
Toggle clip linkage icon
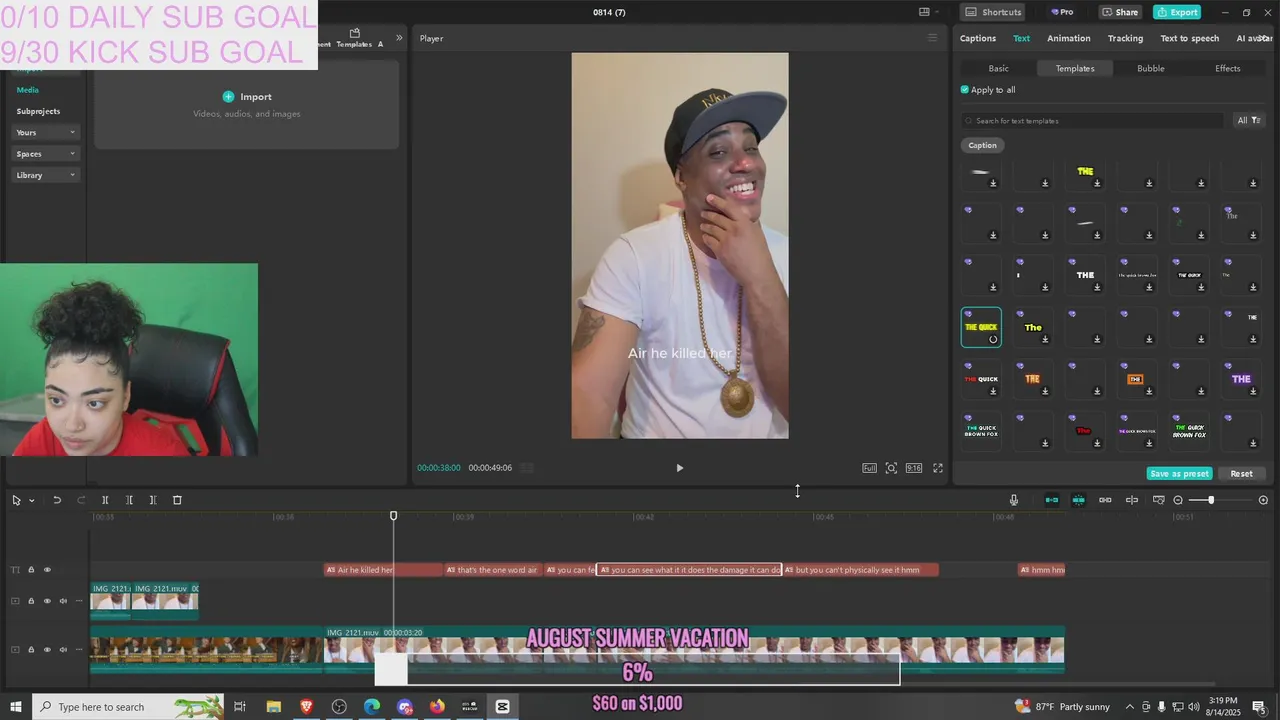(1105, 500)
